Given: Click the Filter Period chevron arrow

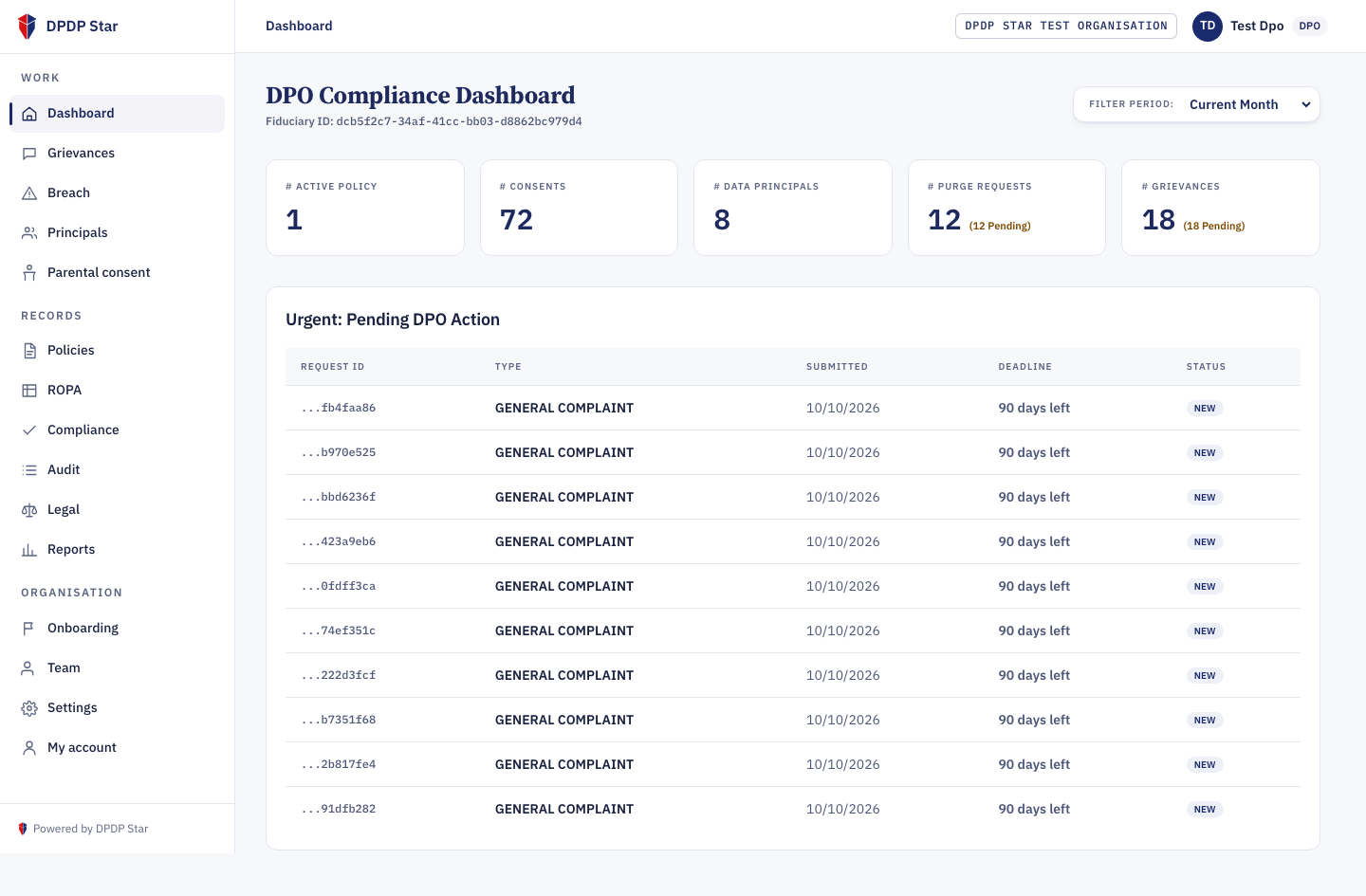Looking at the screenshot, I should [x=1306, y=104].
